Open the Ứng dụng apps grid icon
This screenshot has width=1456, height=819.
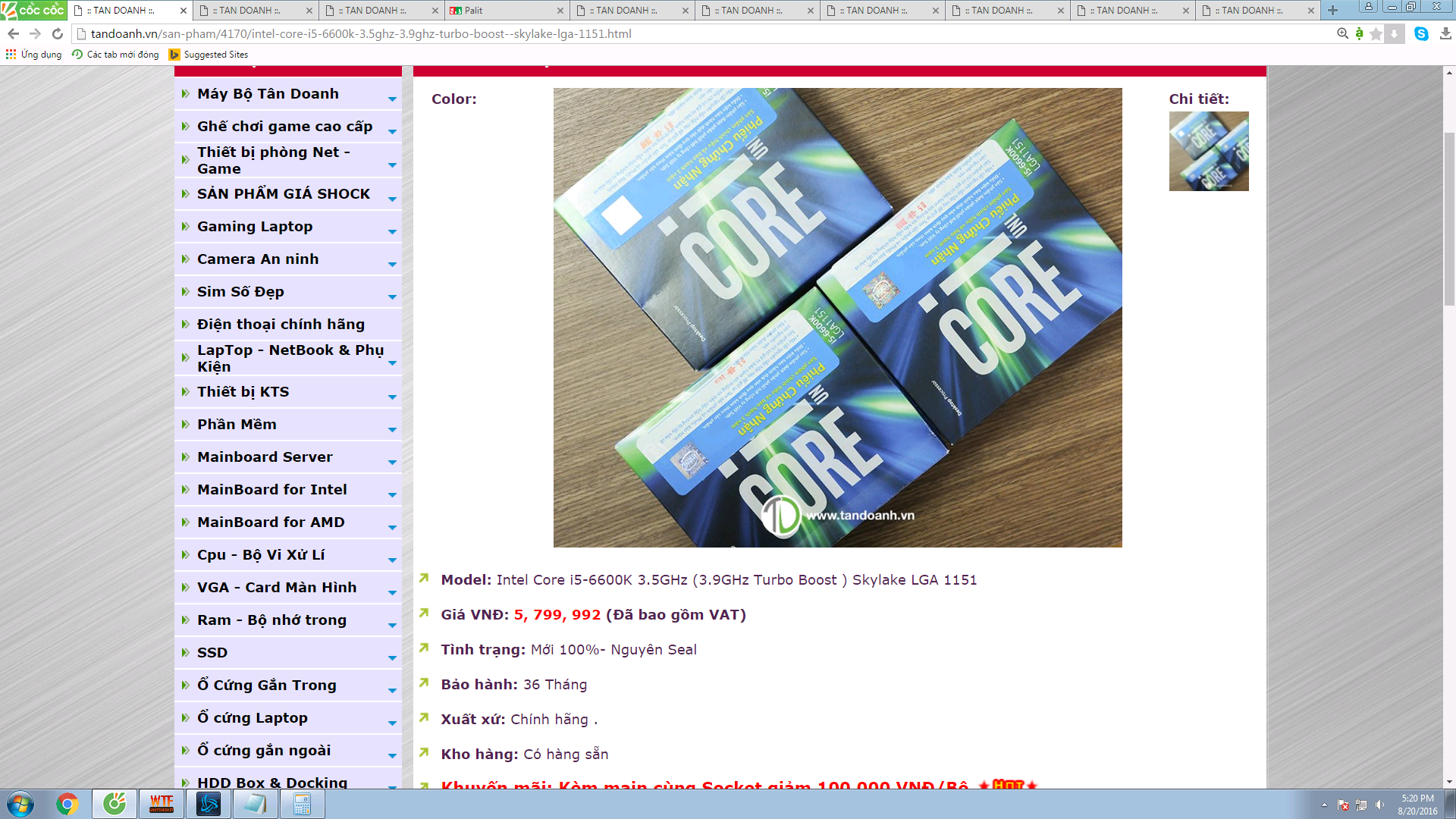[x=11, y=55]
